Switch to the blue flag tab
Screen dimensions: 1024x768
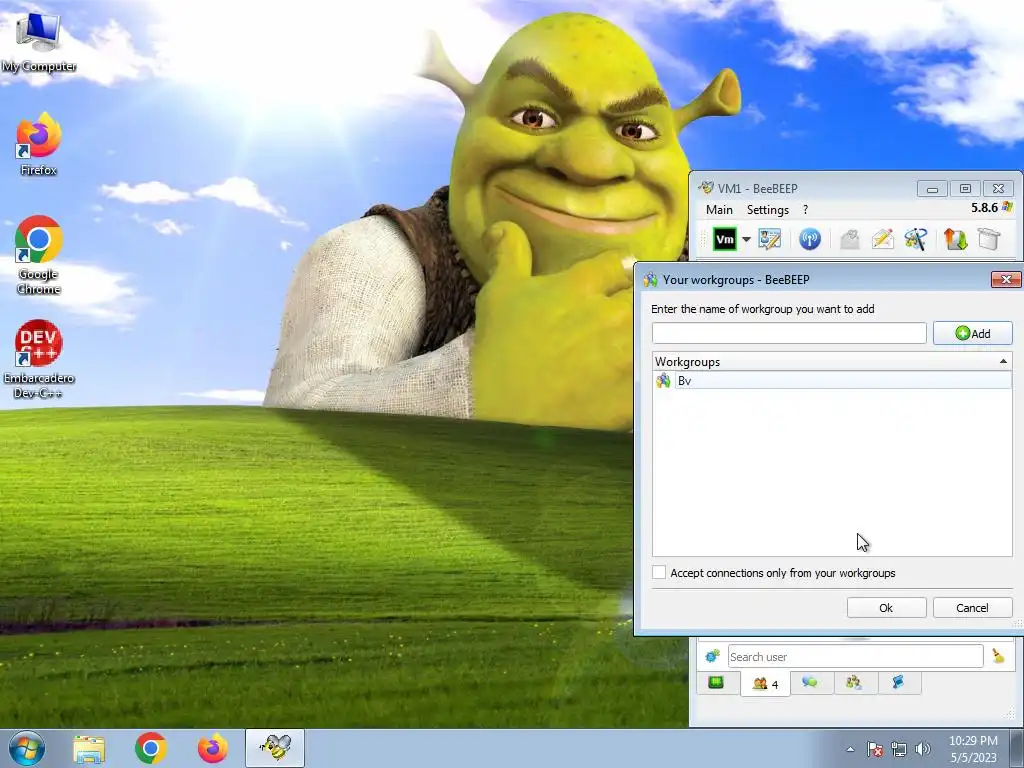click(899, 683)
